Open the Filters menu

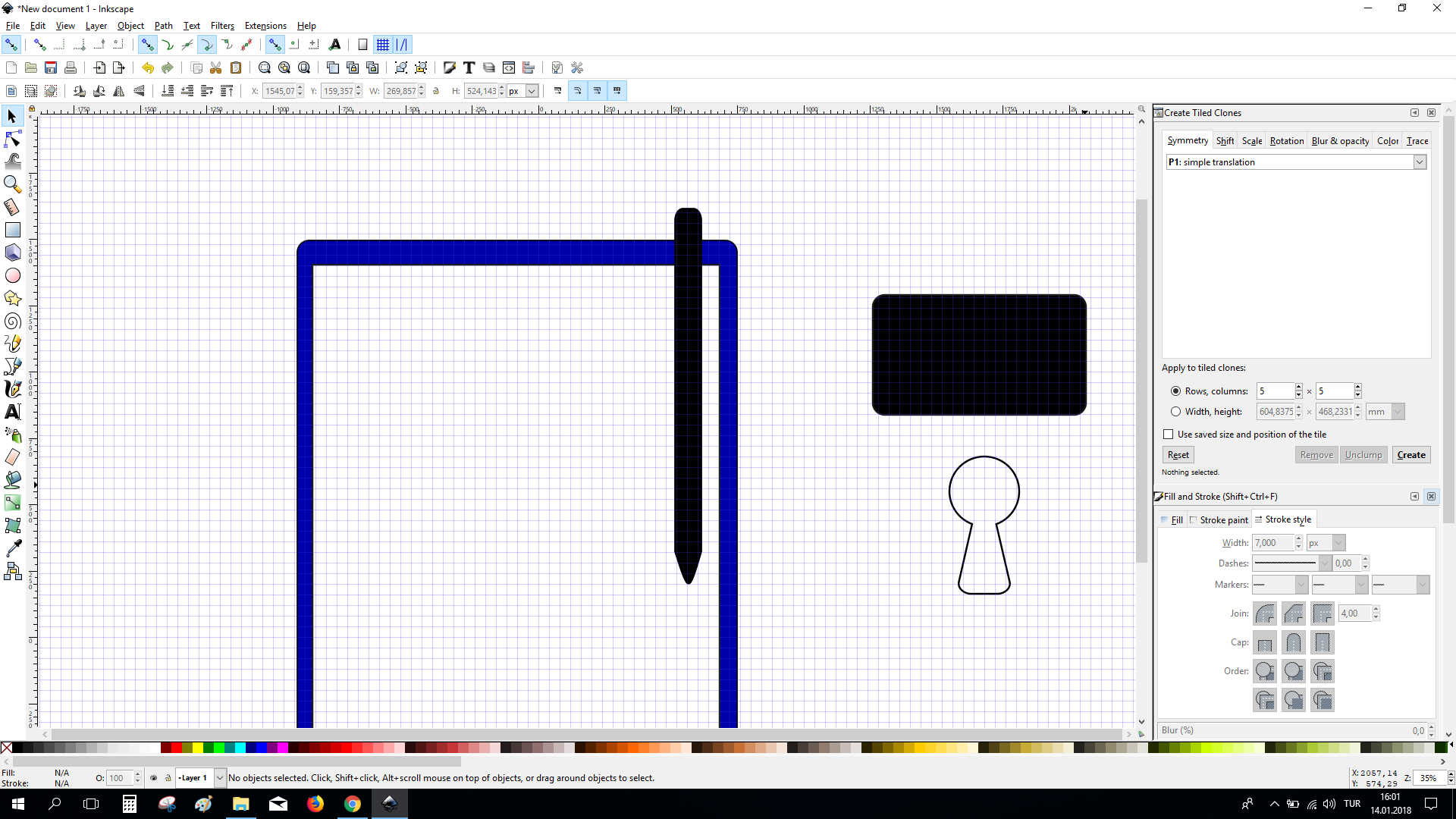222,26
